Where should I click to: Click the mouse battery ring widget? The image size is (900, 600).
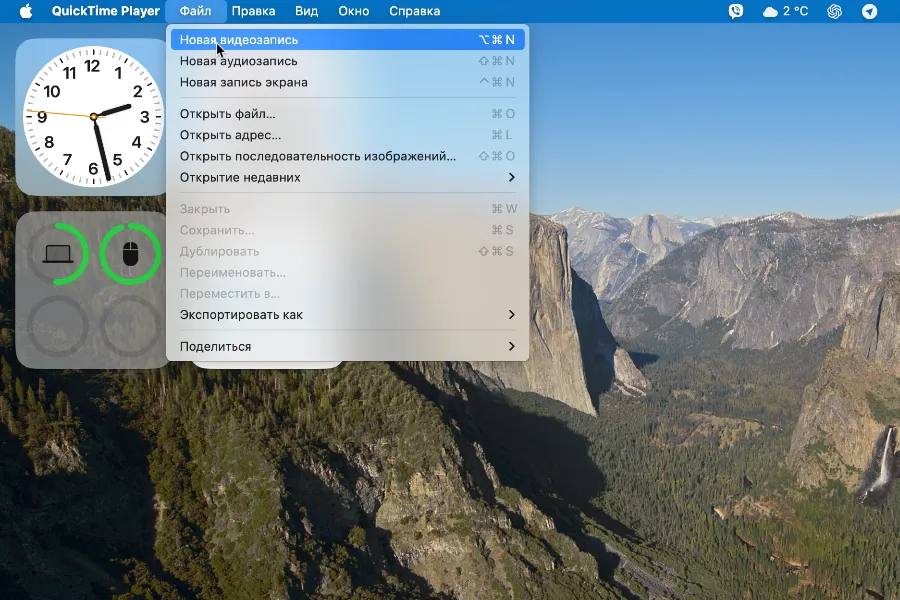point(130,254)
